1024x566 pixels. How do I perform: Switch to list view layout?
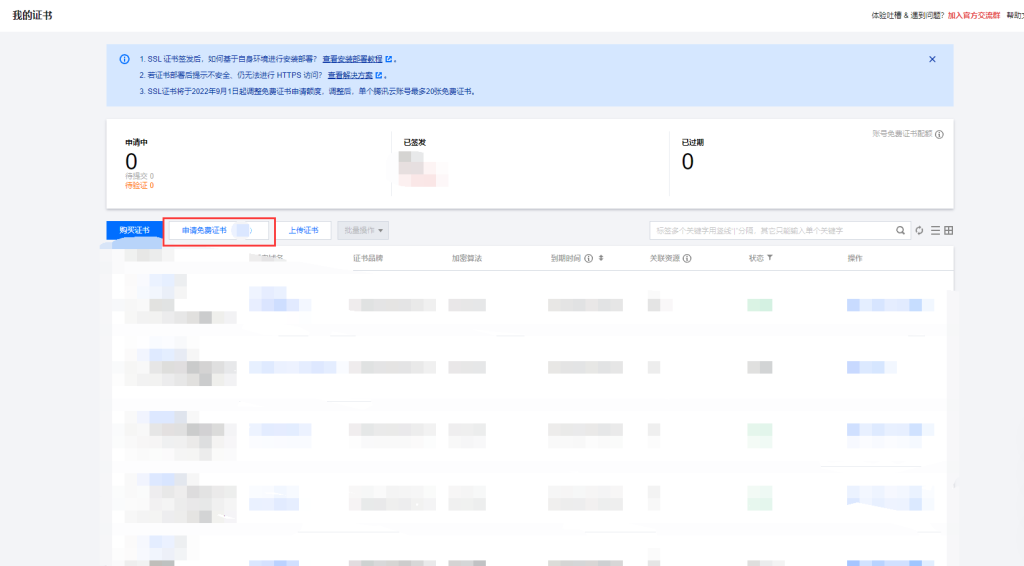point(935,230)
